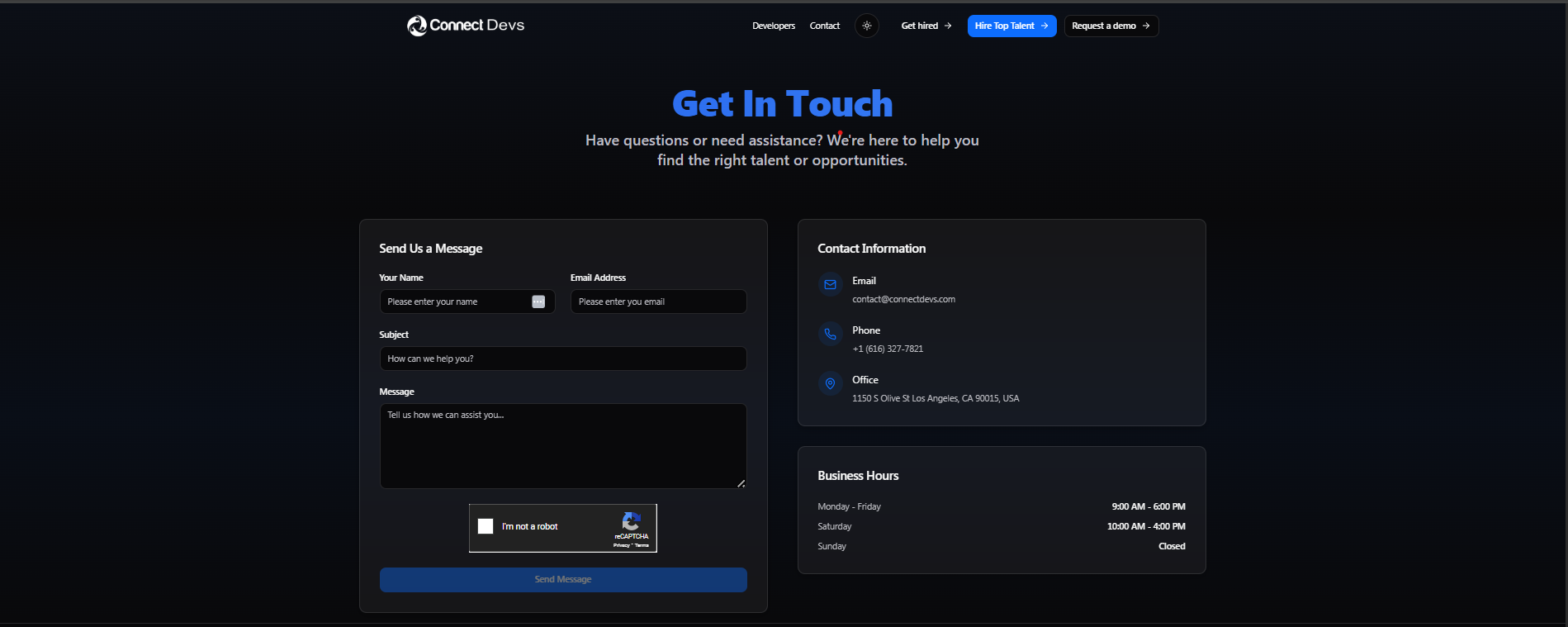The height and width of the screenshot is (627, 1568).
Task: Click inside the Message textarea
Action: 563,446
